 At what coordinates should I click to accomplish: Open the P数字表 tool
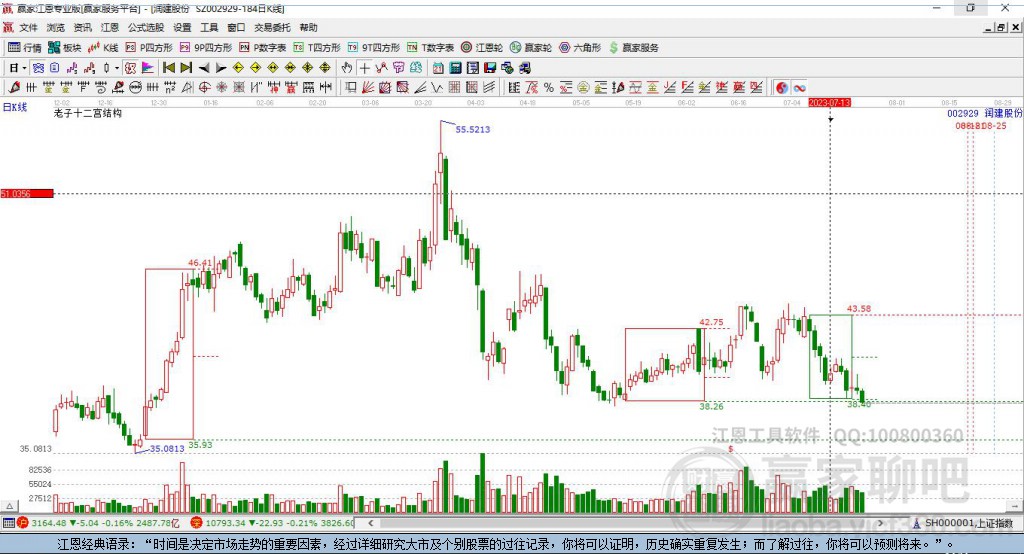[263, 48]
